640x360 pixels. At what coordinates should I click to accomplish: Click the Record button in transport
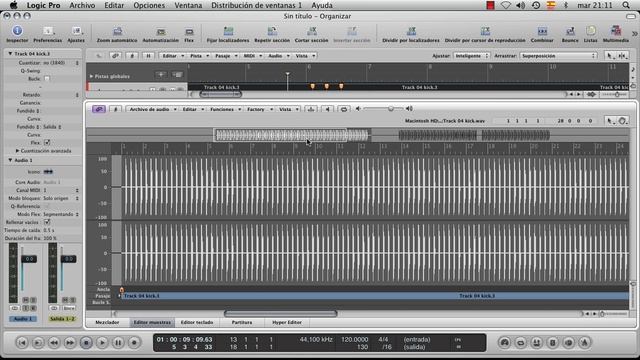[134, 342]
